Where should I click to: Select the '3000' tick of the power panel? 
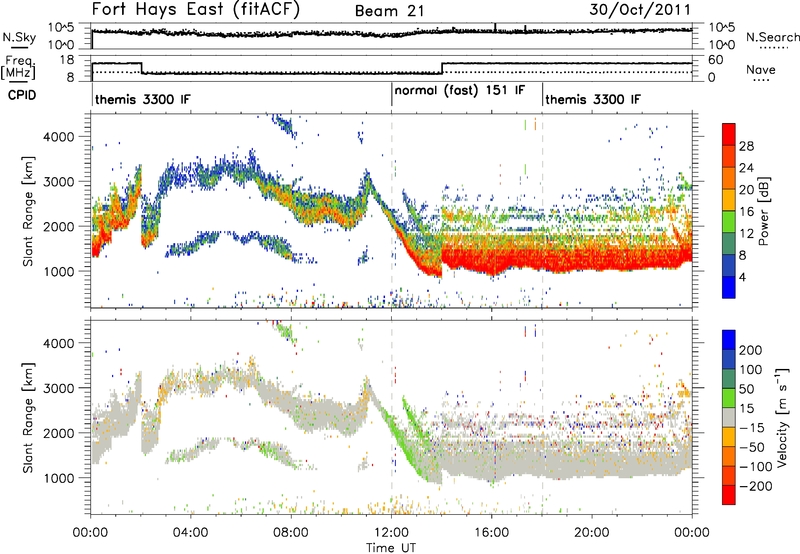pyautogui.click(x=59, y=182)
